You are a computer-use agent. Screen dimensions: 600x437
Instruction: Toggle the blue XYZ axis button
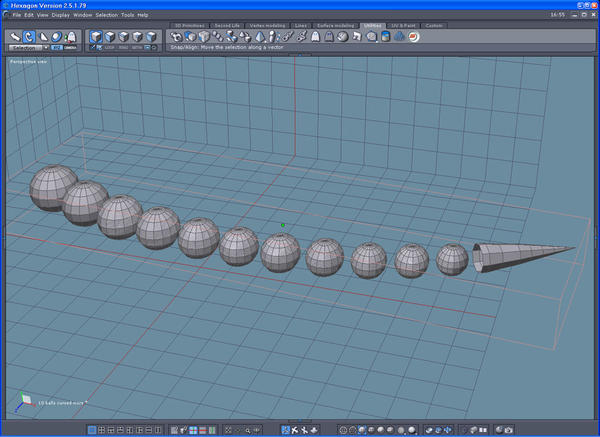(57, 48)
